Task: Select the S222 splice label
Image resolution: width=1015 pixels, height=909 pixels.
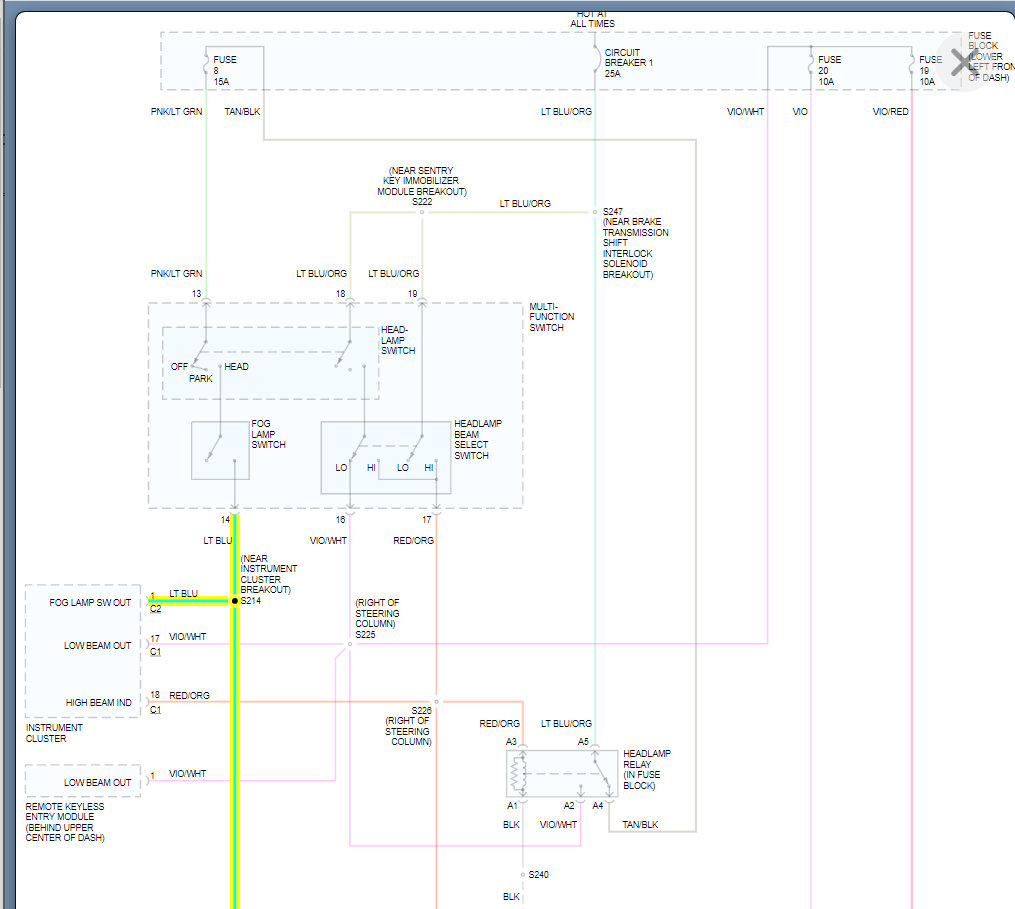Action: click(x=422, y=202)
